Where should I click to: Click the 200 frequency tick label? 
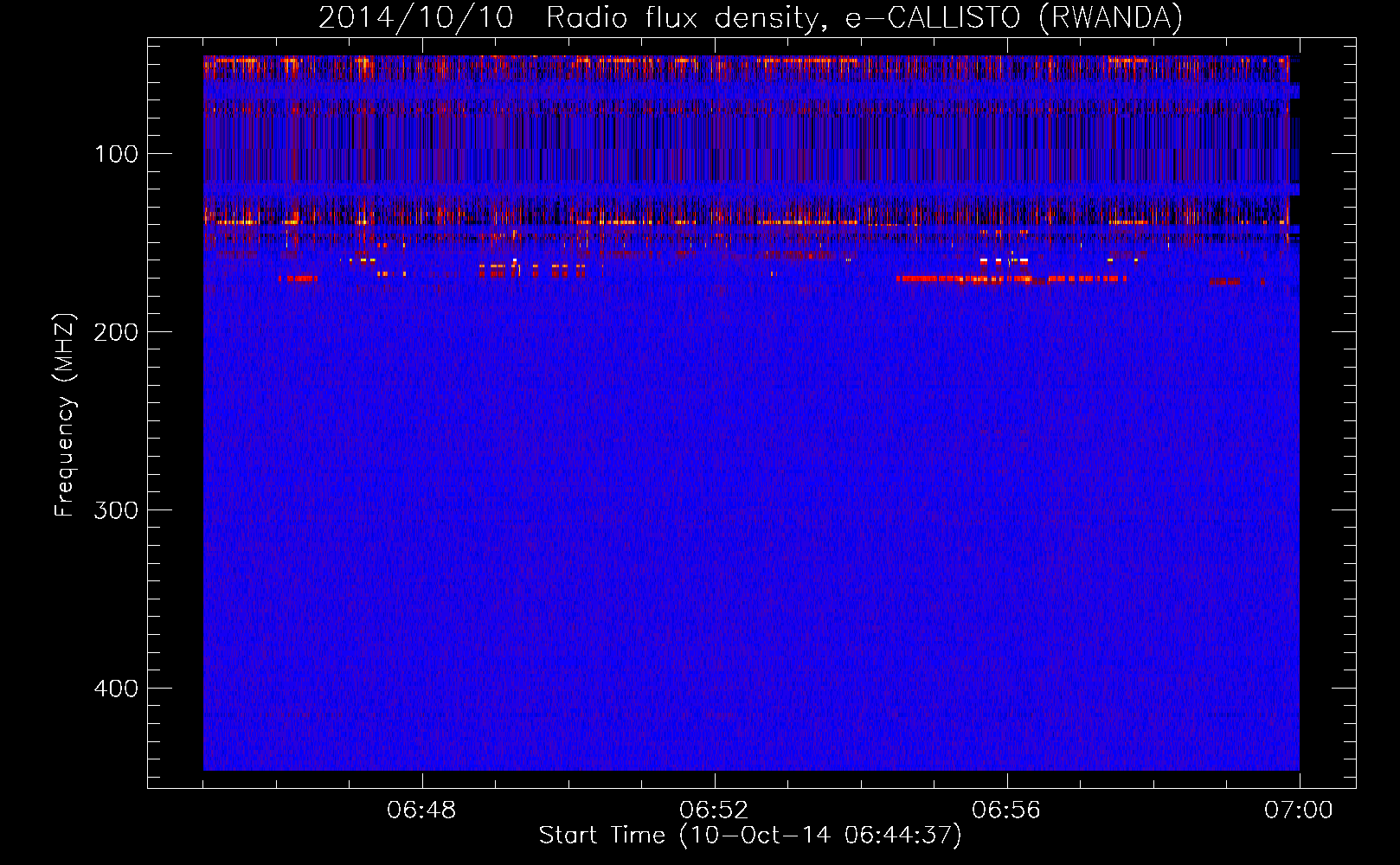coord(117,332)
